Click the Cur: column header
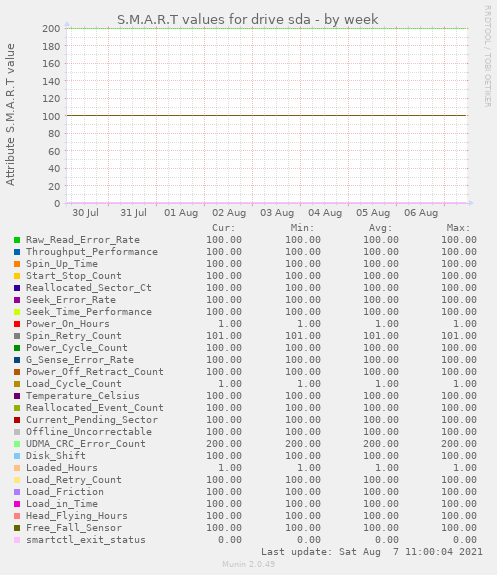Image resolution: width=497 pixels, height=575 pixels. [223, 228]
